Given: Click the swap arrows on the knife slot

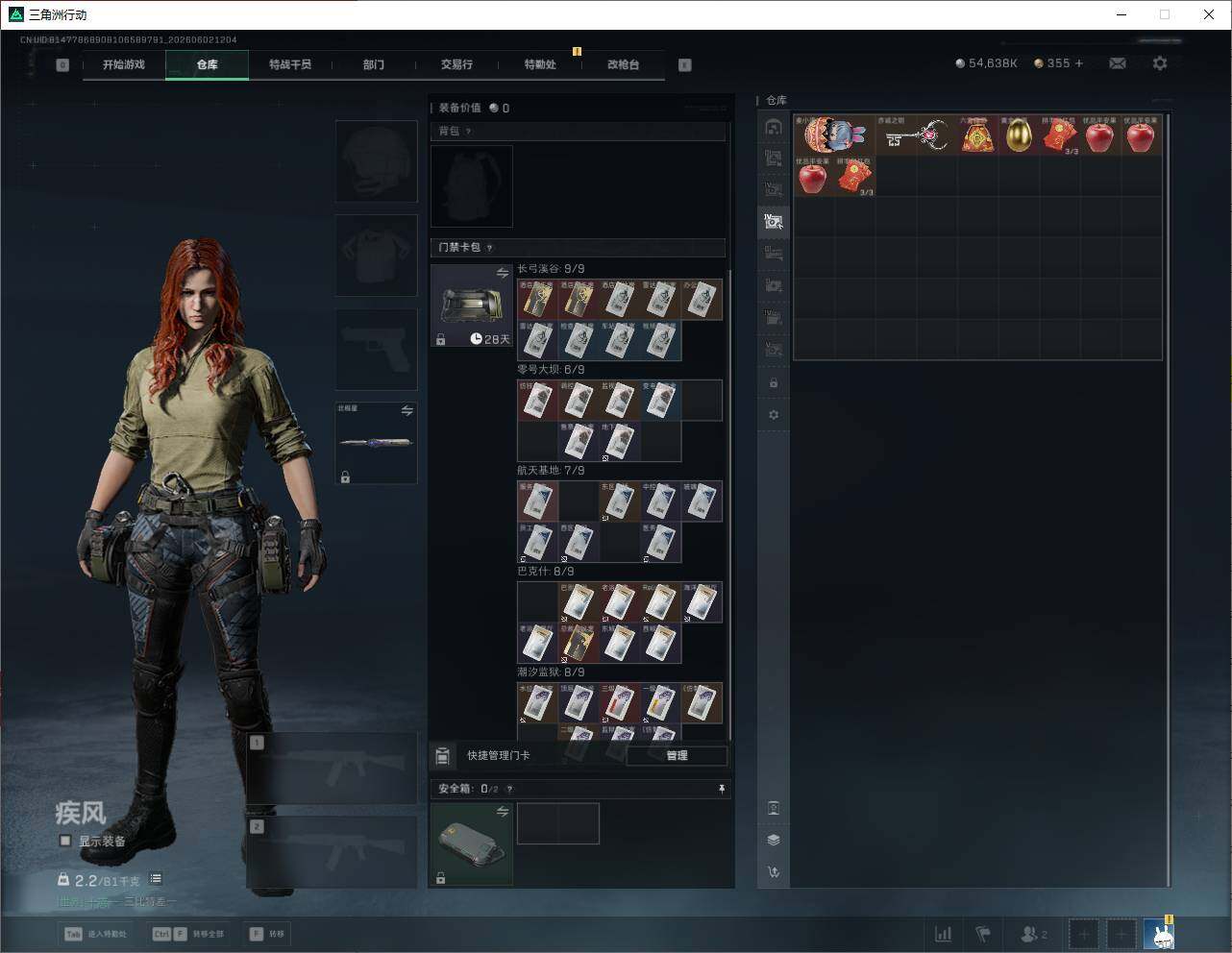Looking at the screenshot, I should [407, 411].
